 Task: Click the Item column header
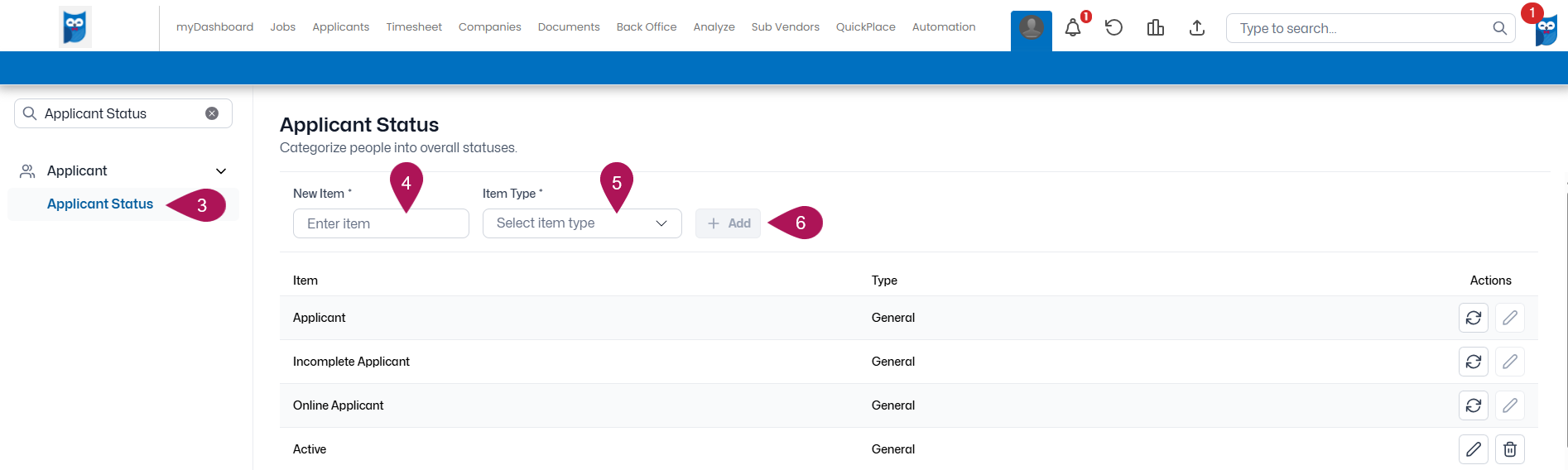click(x=305, y=281)
